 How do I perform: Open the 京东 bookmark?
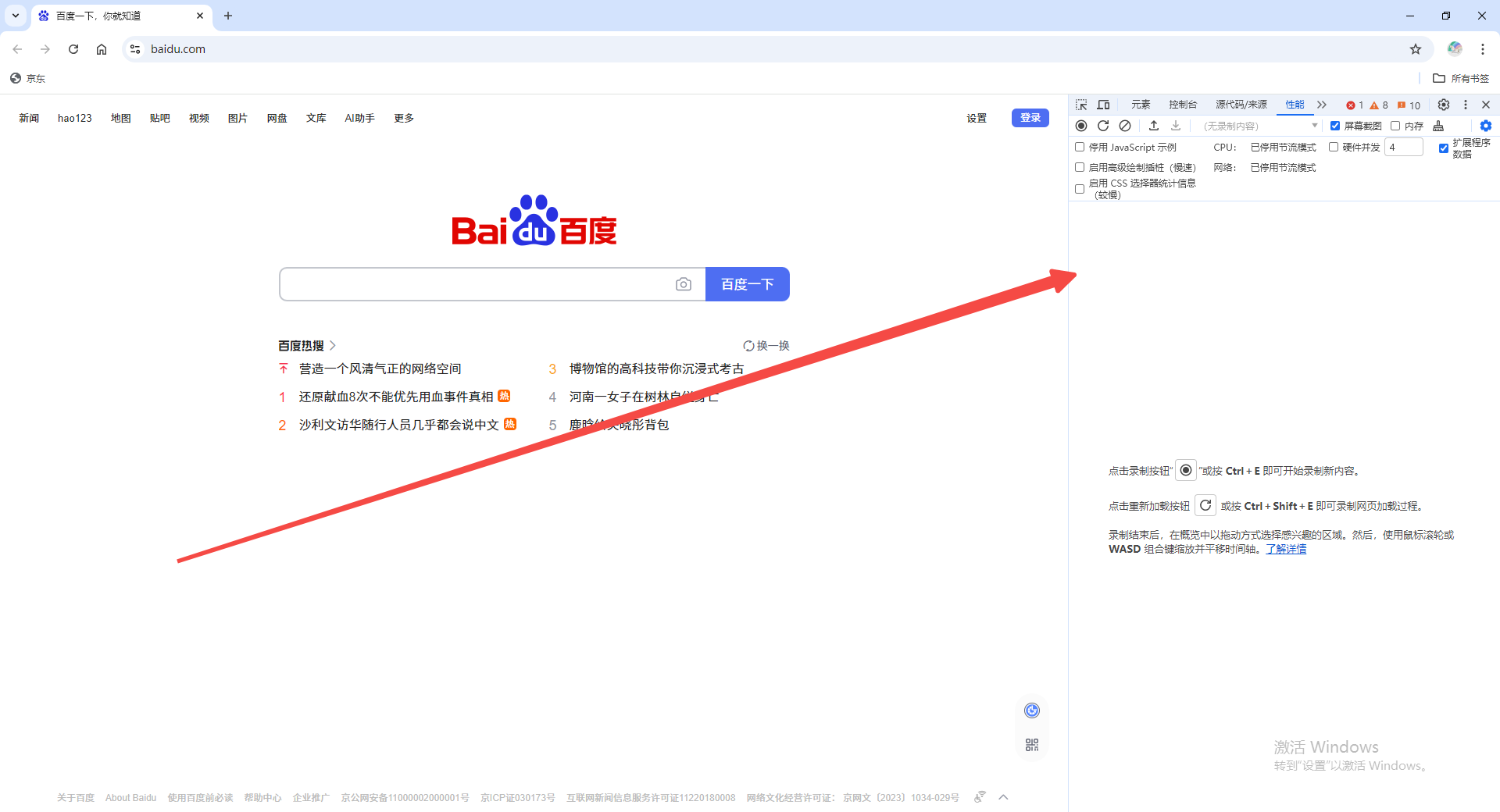[28, 78]
